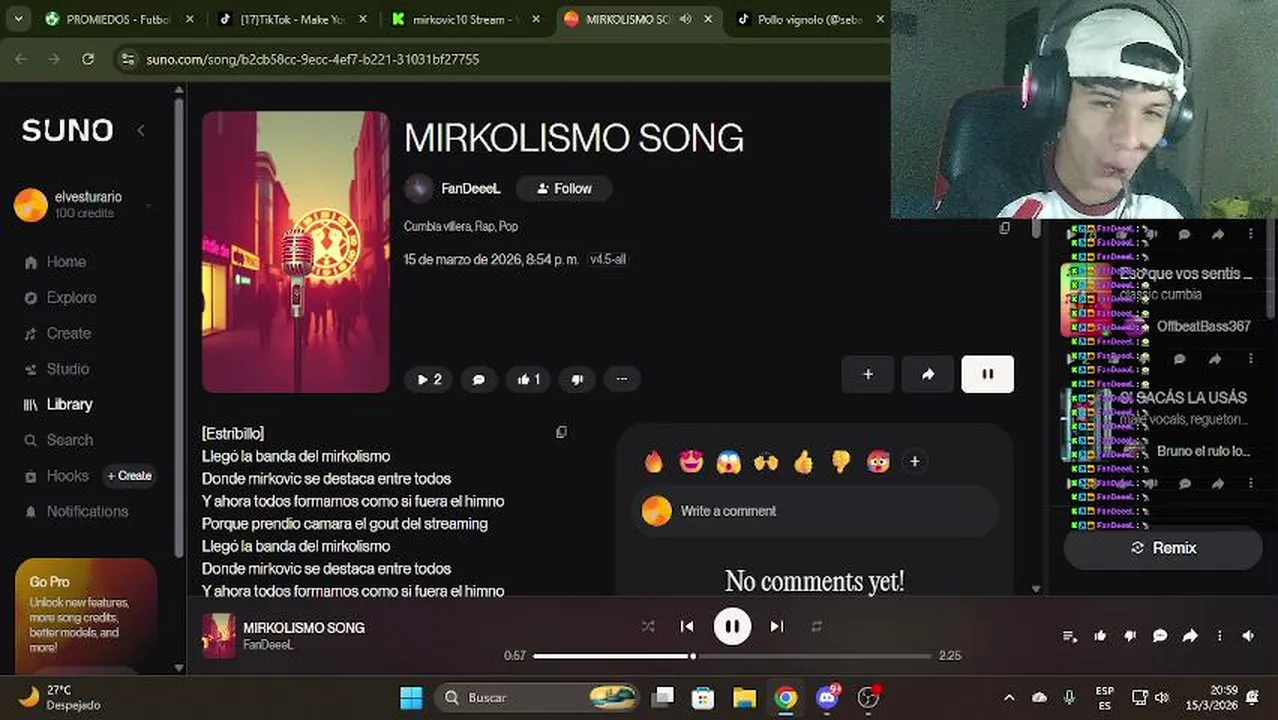Pause the song with the white button

point(987,374)
